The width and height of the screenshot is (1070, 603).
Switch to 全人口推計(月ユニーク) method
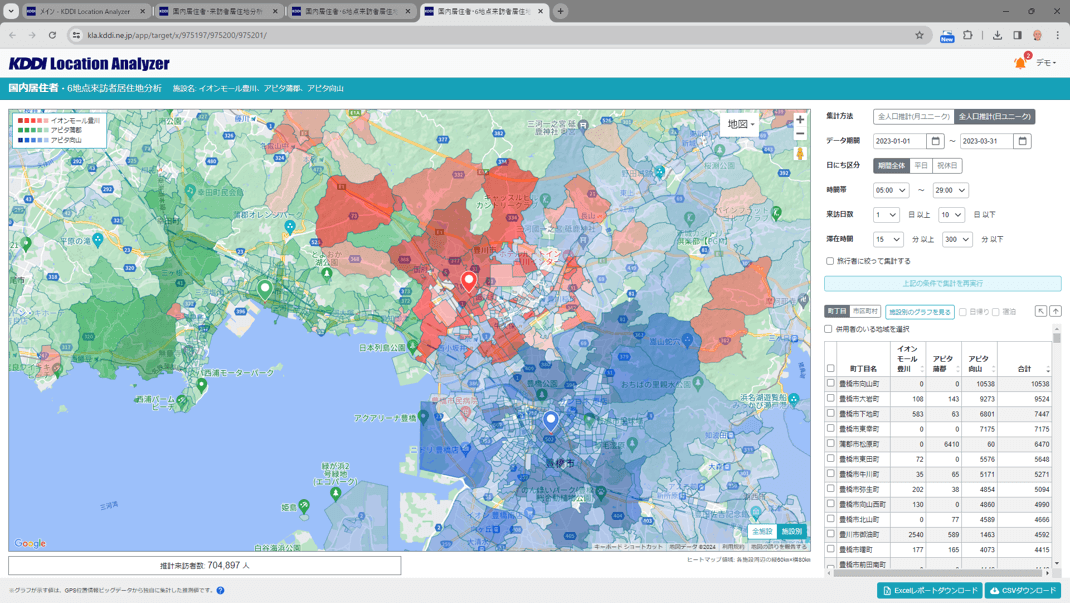tap(914, 117)
